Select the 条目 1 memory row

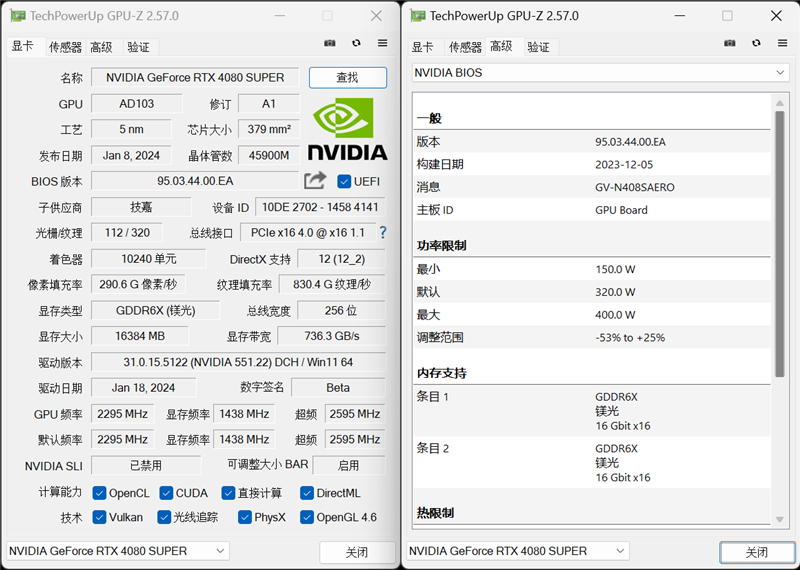592,411
